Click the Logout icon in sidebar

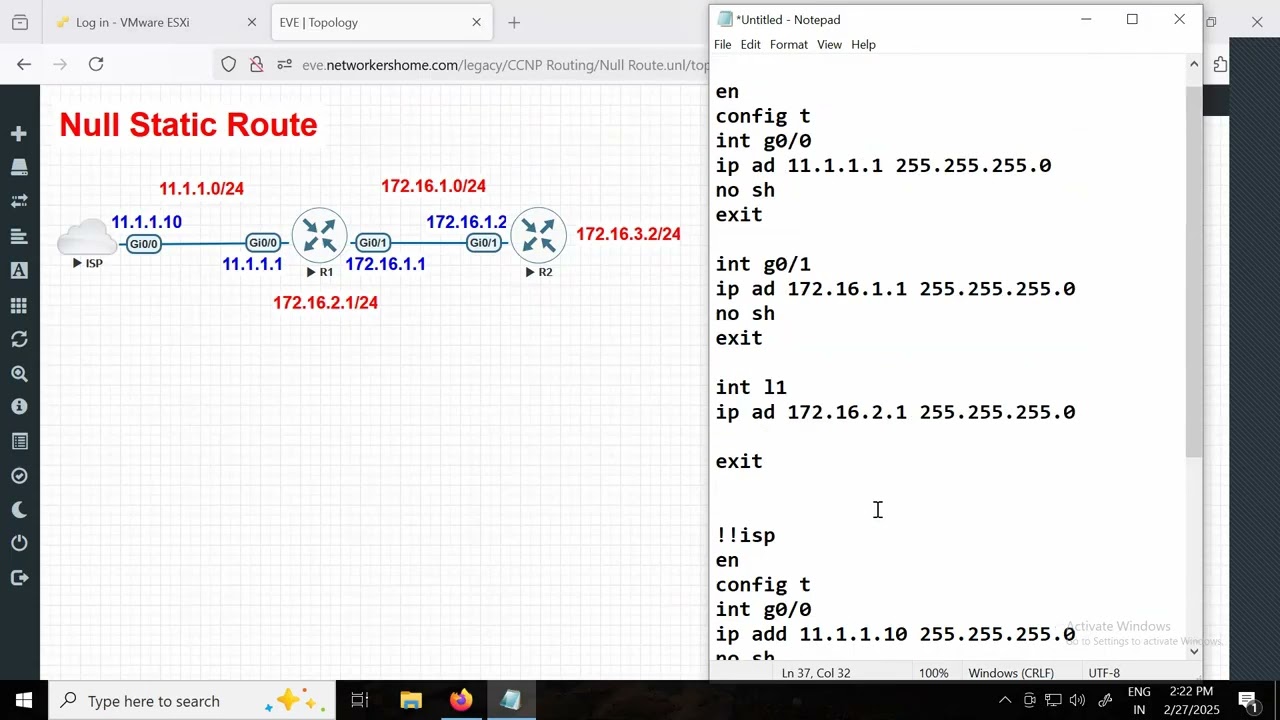(19, 577)
